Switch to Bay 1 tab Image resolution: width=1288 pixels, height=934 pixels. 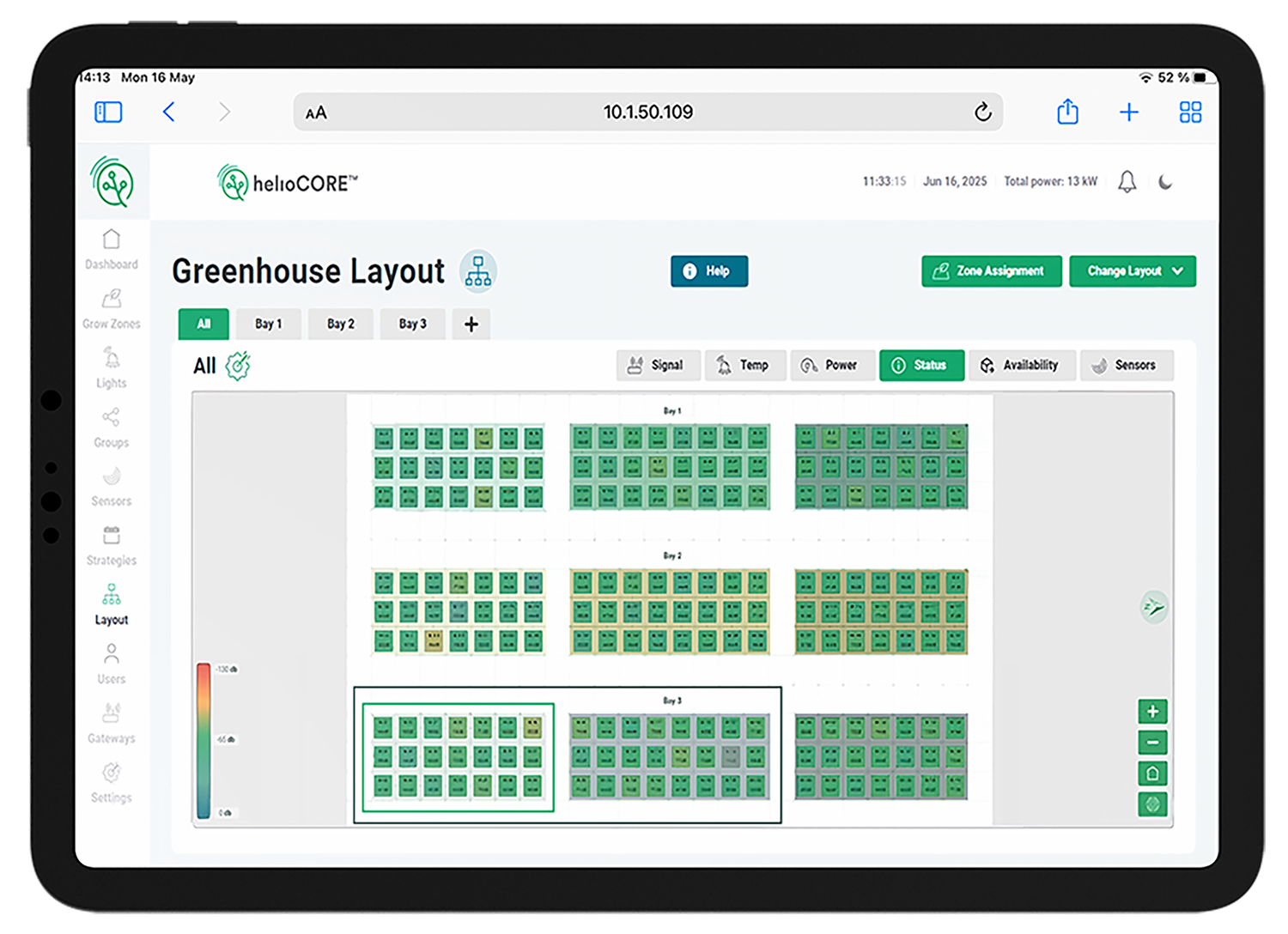(269, 324)
